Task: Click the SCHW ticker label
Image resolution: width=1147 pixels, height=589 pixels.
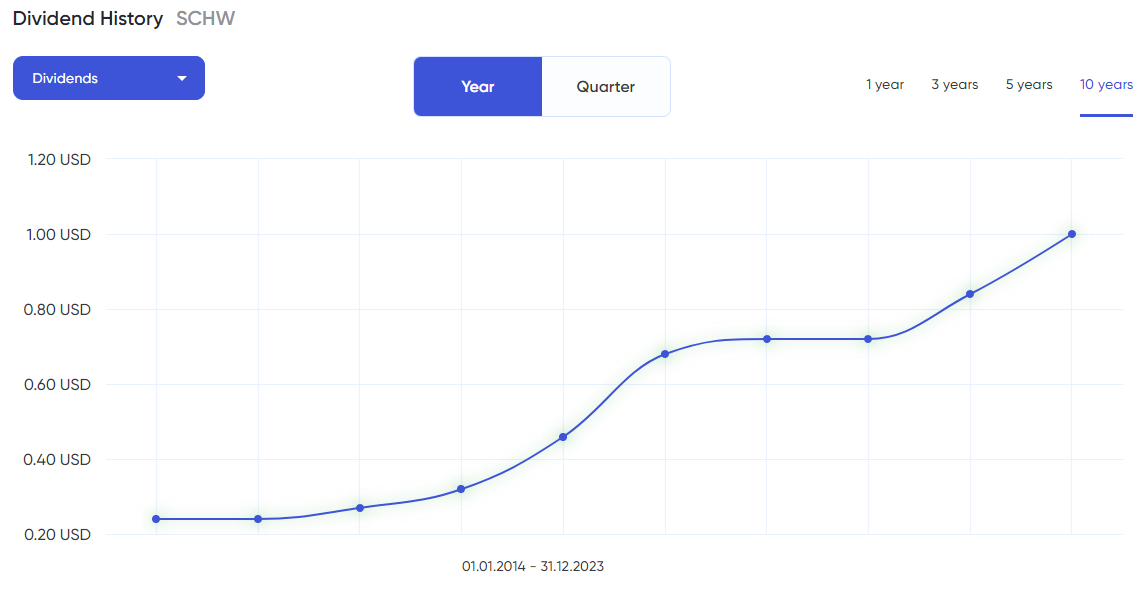Action: pyautogui.click(x=206, y=19)
